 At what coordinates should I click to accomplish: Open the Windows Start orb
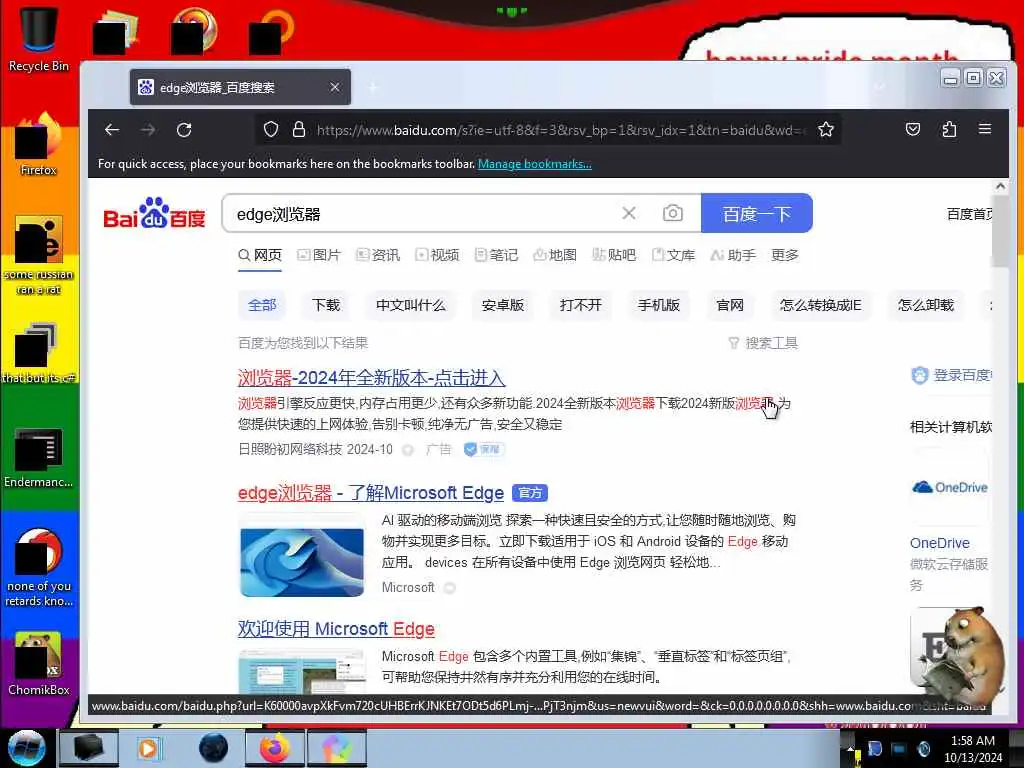pos(27,747)
